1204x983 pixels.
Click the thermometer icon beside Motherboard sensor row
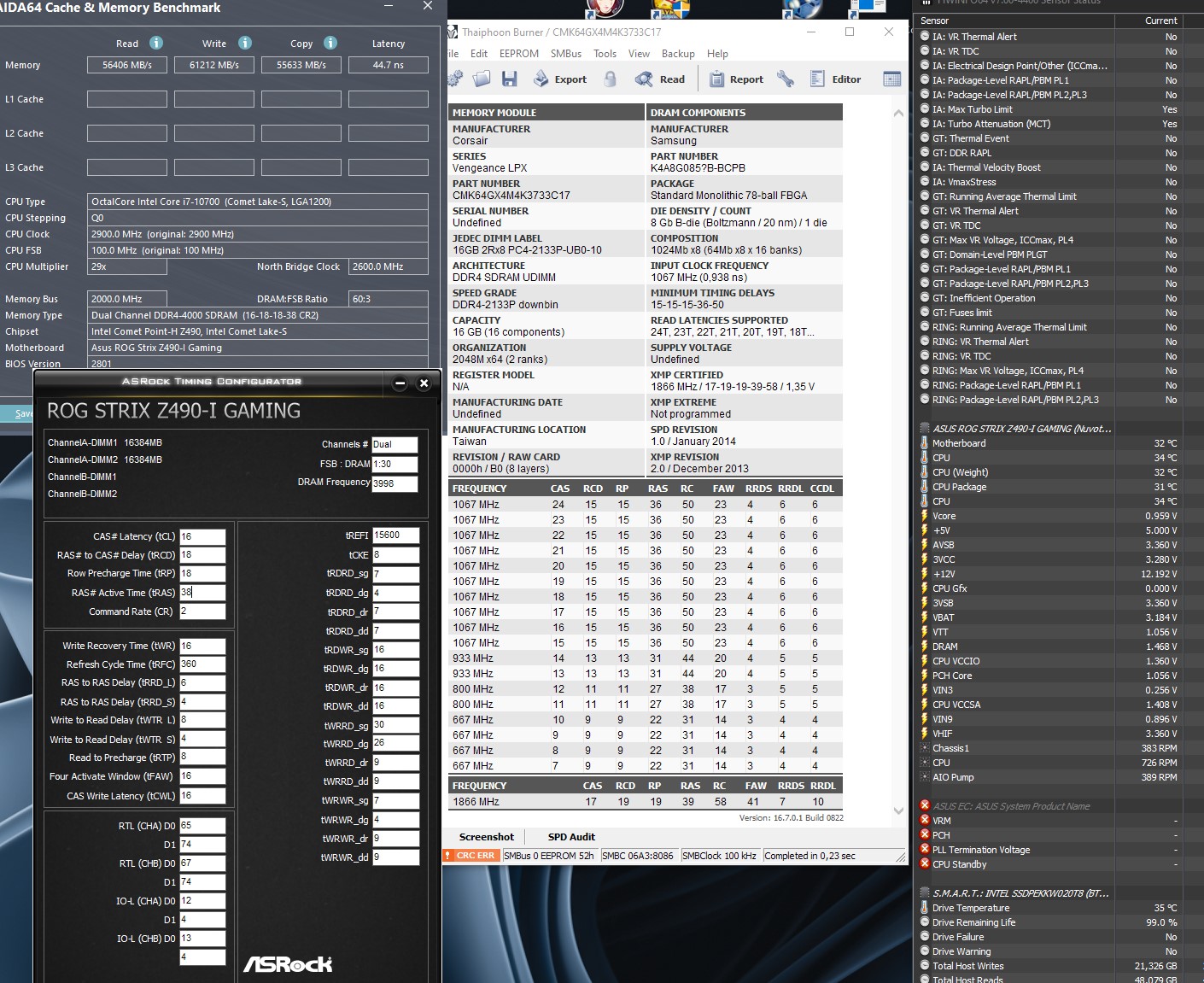[x=924, y=443]
